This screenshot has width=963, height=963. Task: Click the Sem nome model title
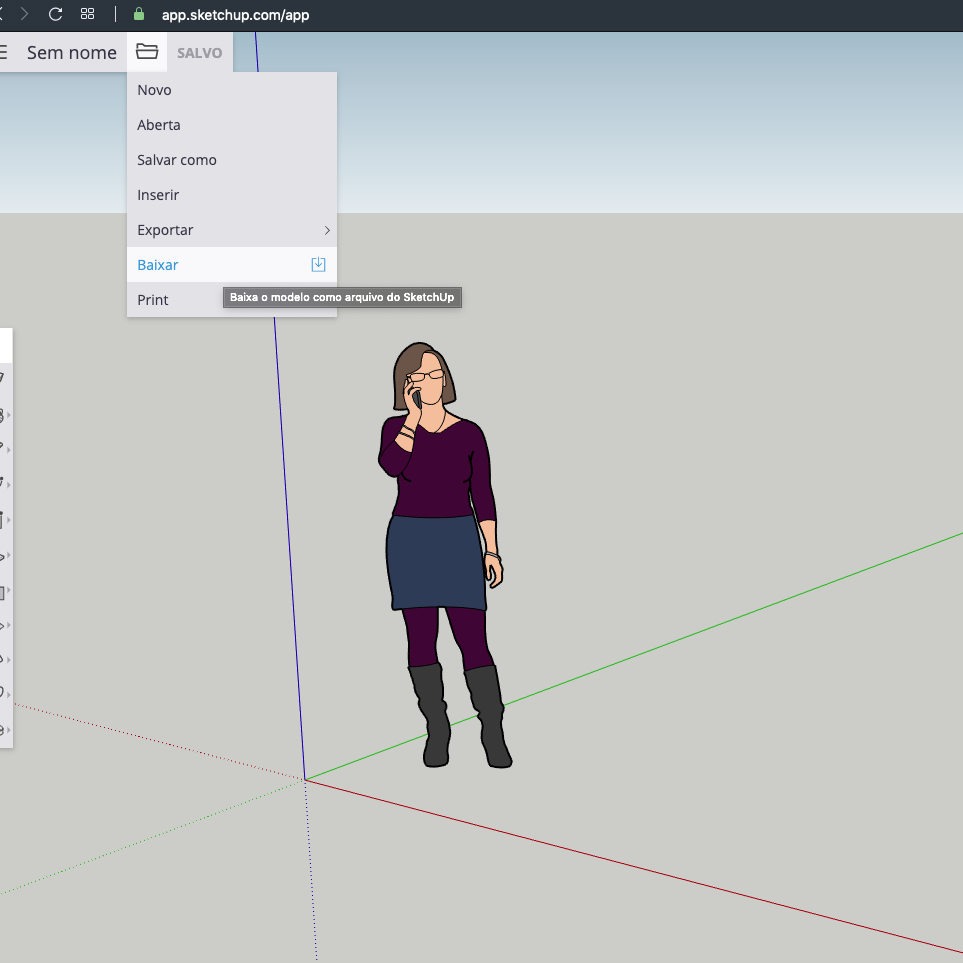(72, 53)
